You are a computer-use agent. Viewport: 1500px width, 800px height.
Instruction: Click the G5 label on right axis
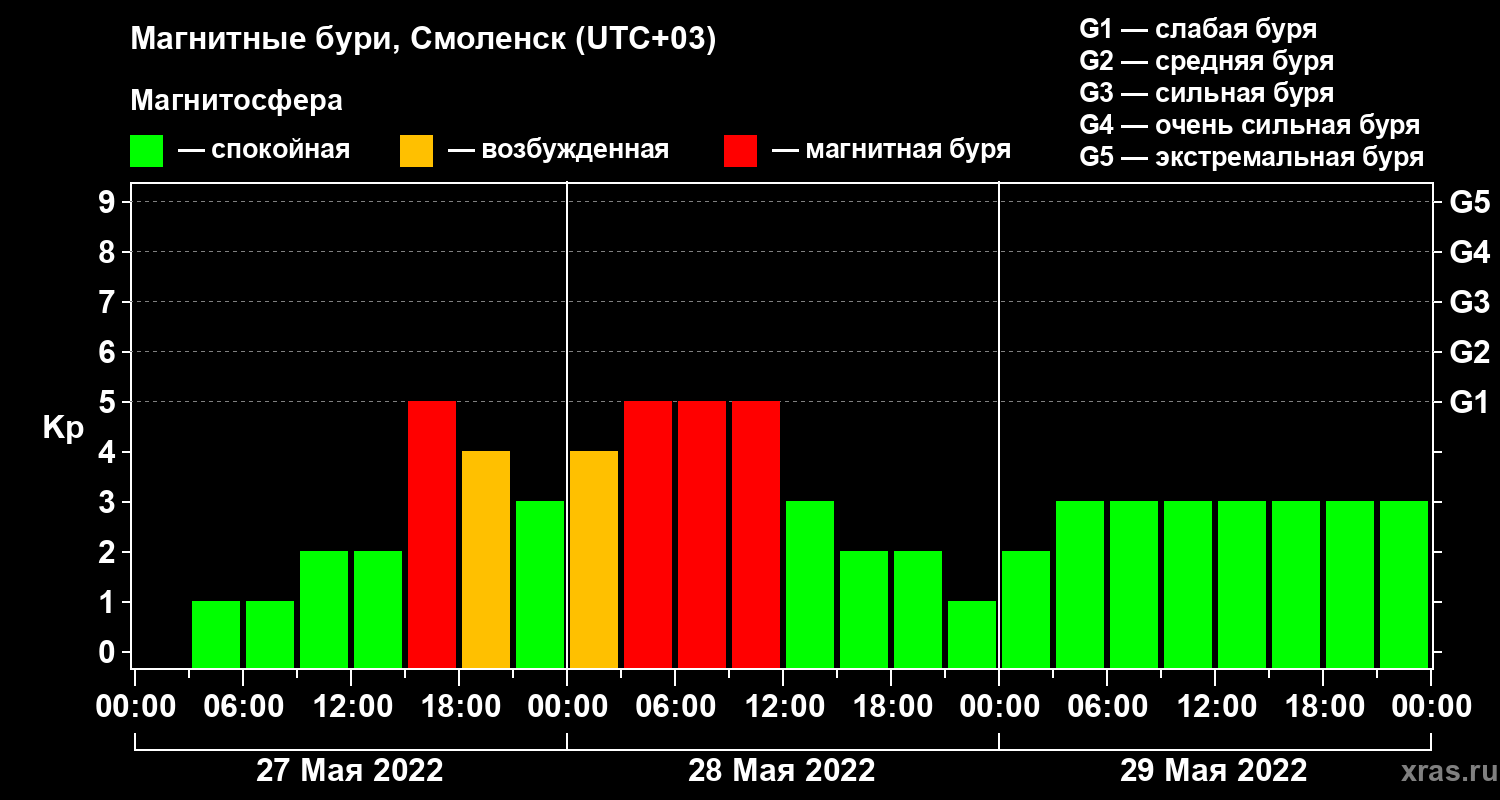1469,202
